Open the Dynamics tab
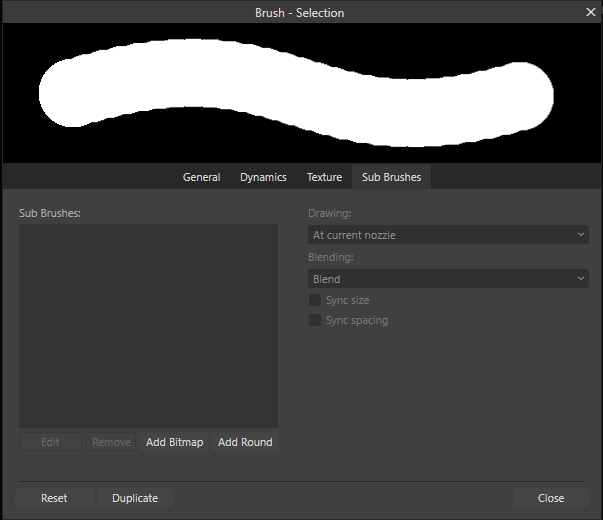Viewport: 603px width, 520px height. click(263, 177)
